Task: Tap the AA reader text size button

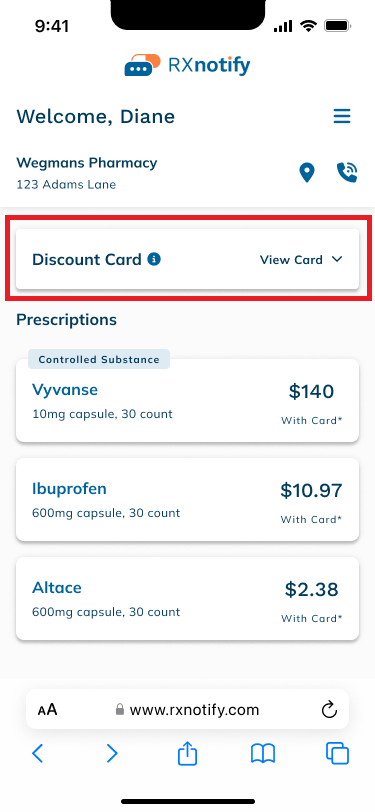Action: (48, 709)
